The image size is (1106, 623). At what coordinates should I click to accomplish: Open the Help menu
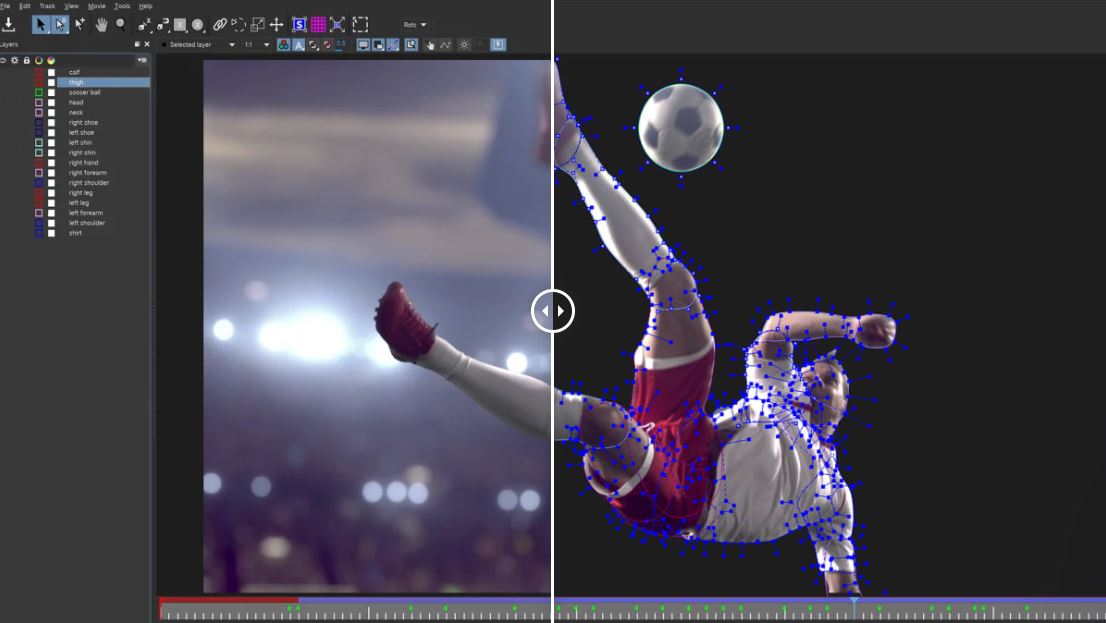coord(145,6)
